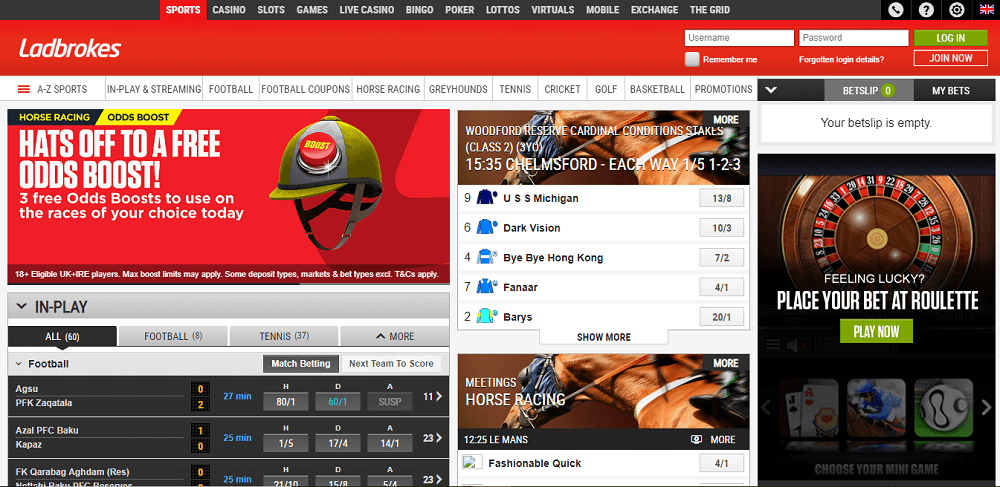Bet Barys at 20/1

coord(721,317)
